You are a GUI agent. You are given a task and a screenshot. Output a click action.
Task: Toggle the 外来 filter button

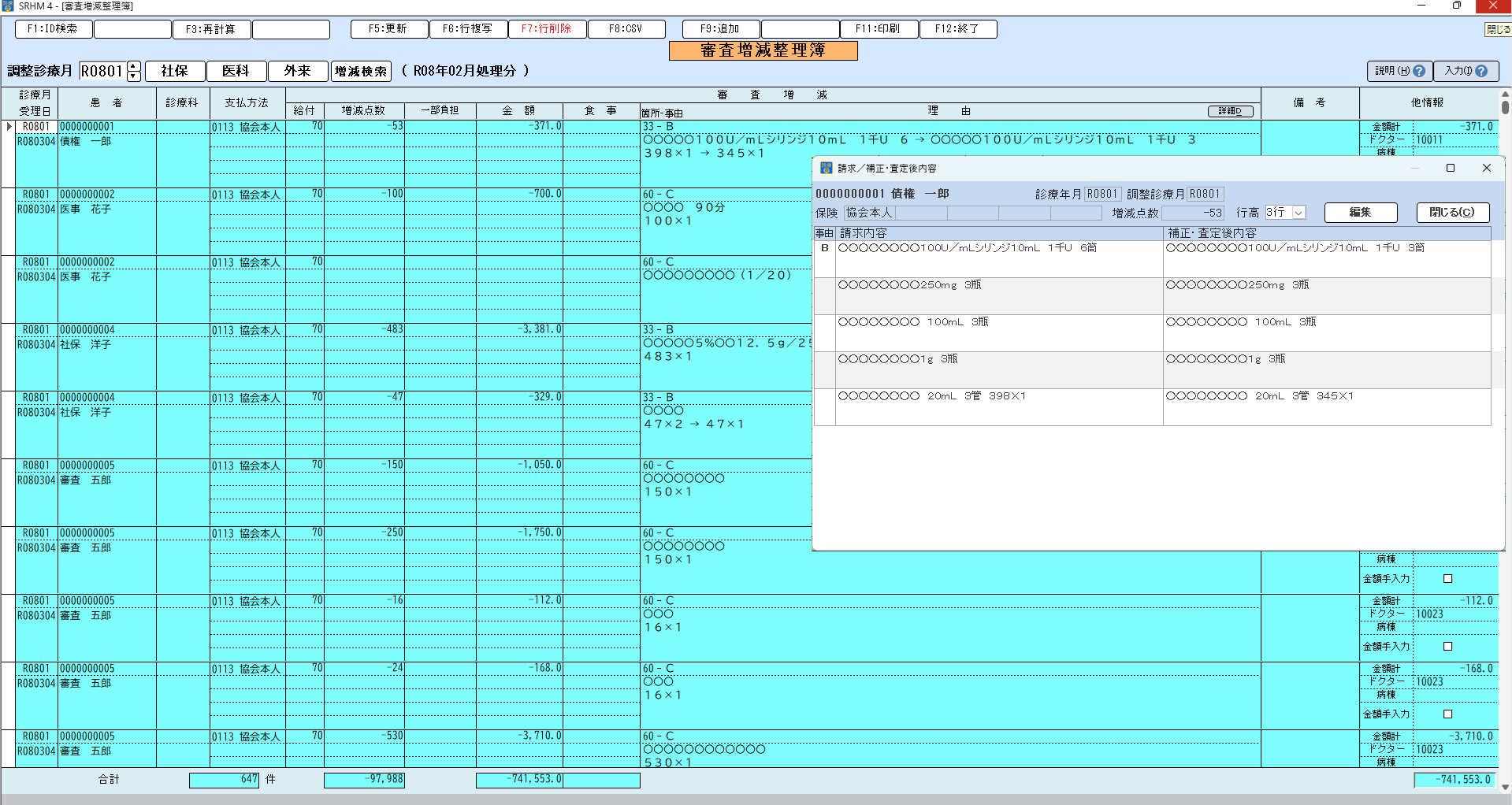(x=298, y=71)
